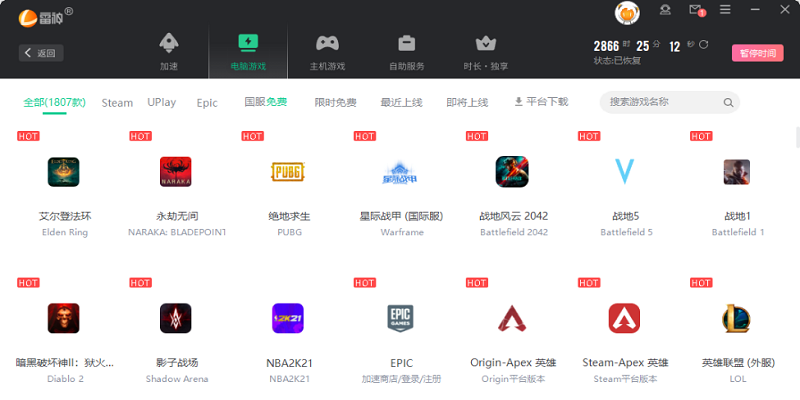Show the 限时免费 category

[x=336, y=103]
